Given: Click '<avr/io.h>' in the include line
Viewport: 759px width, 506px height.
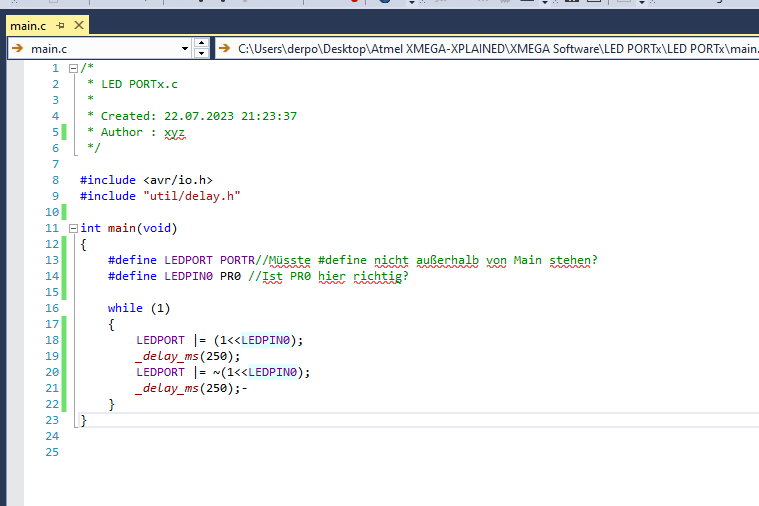Looking at the screenshot, I should click(178, 180).
